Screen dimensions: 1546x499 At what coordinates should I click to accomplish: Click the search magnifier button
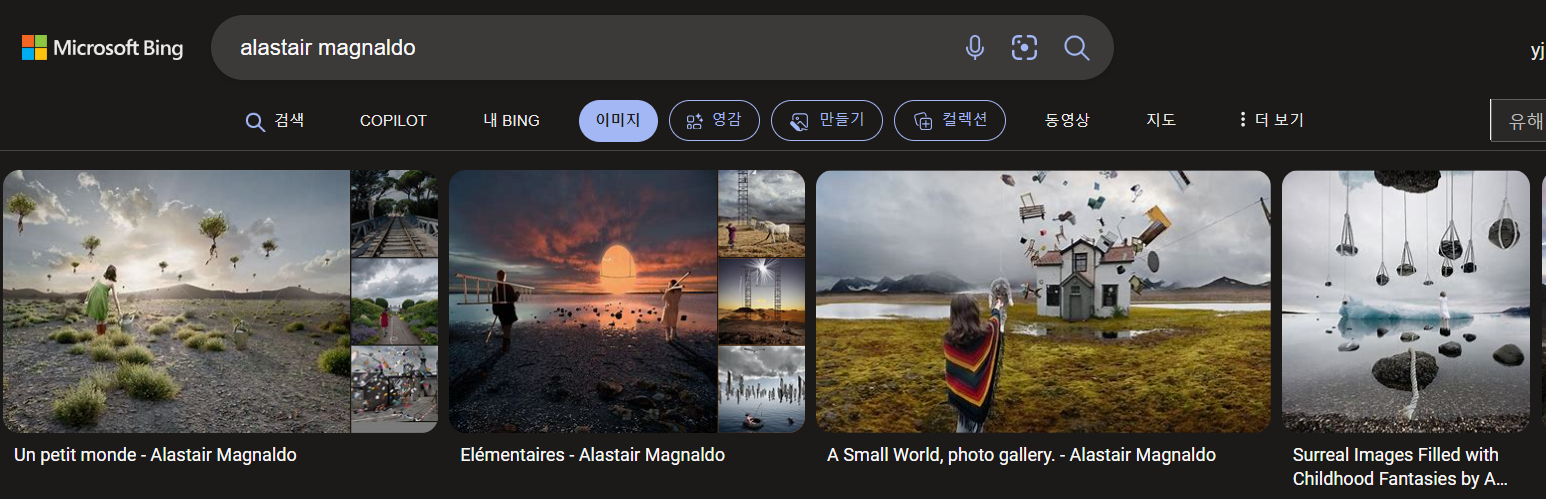pyautogui.click(x=1077, y=47)
